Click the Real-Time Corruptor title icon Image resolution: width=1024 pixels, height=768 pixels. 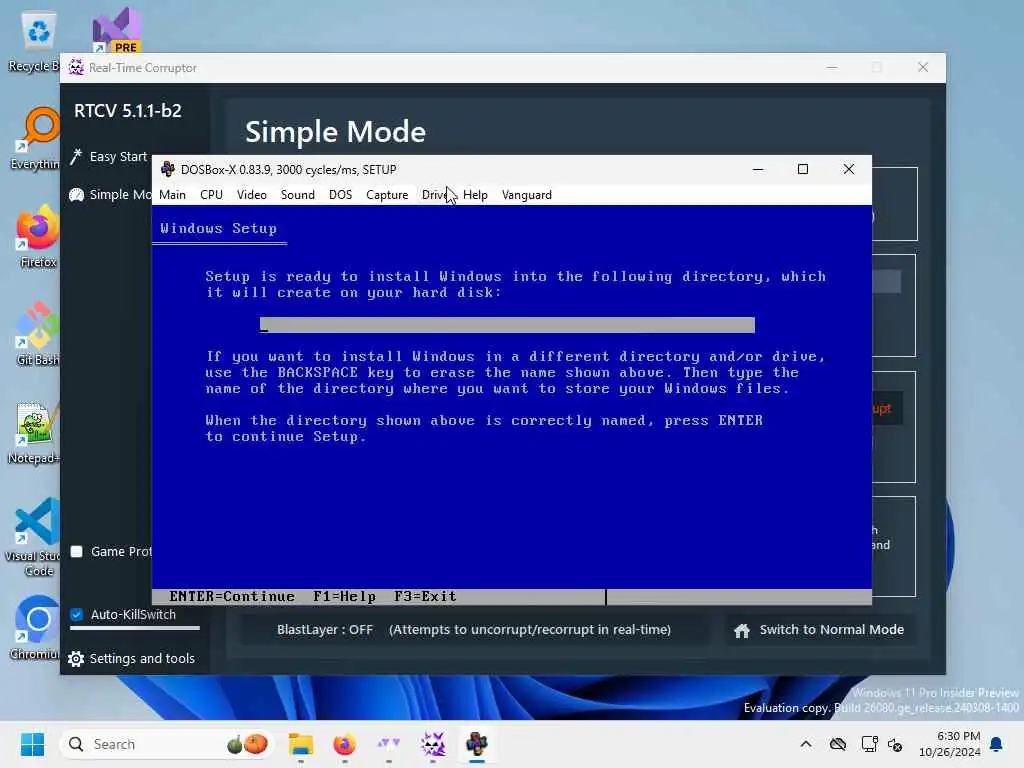[76, 67]
